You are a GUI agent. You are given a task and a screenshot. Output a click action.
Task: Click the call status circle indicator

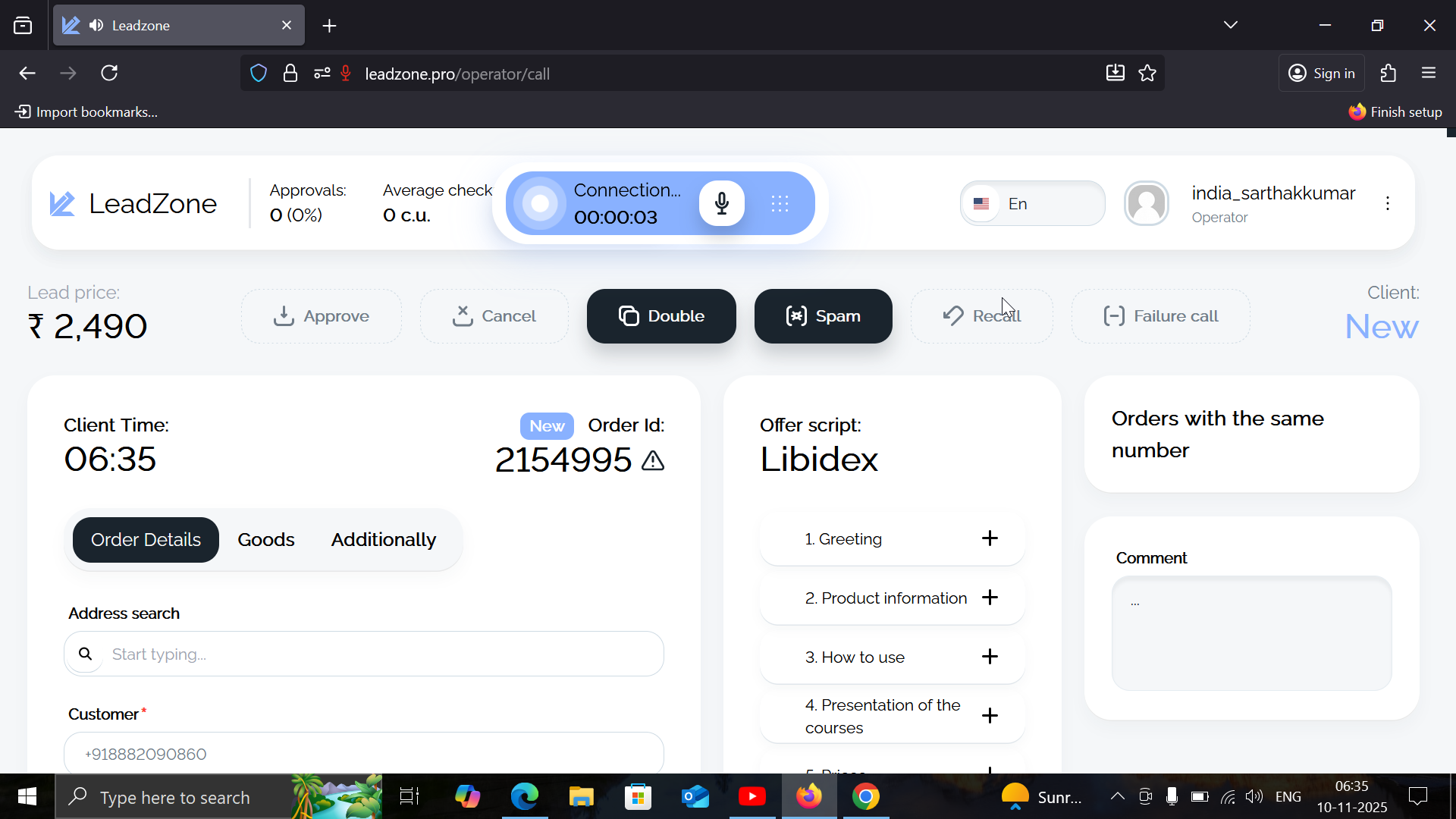click(x=540, y=203)
